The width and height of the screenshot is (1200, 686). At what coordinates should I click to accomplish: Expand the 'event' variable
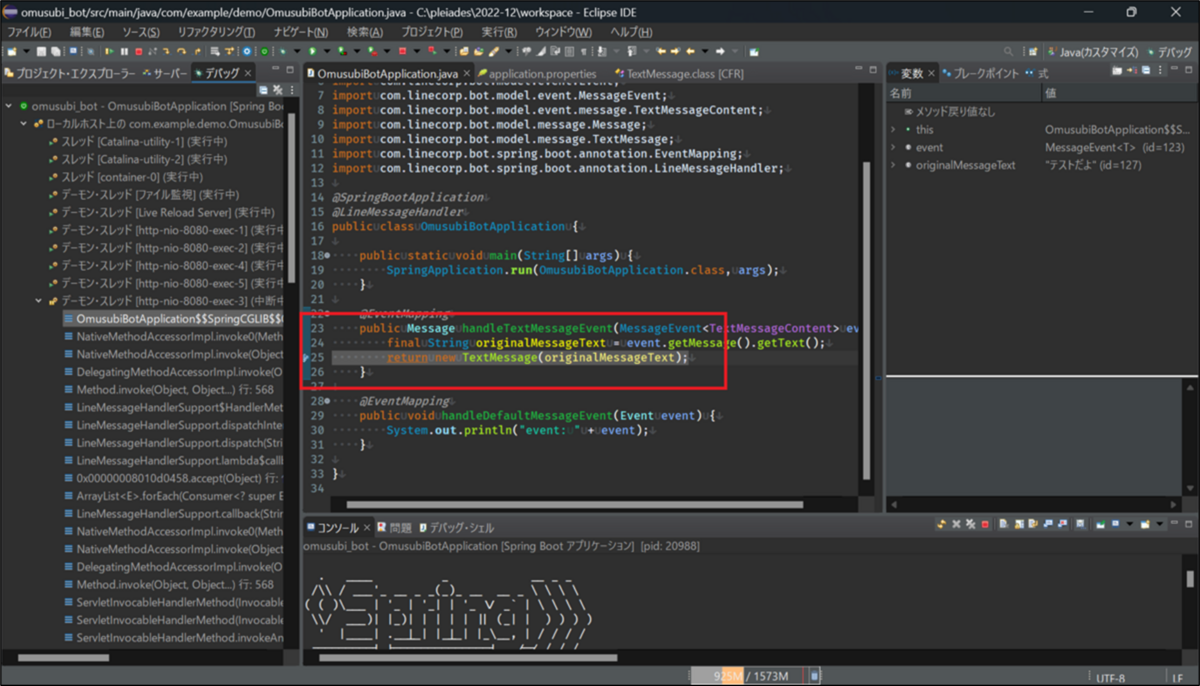tap(894, 147)
